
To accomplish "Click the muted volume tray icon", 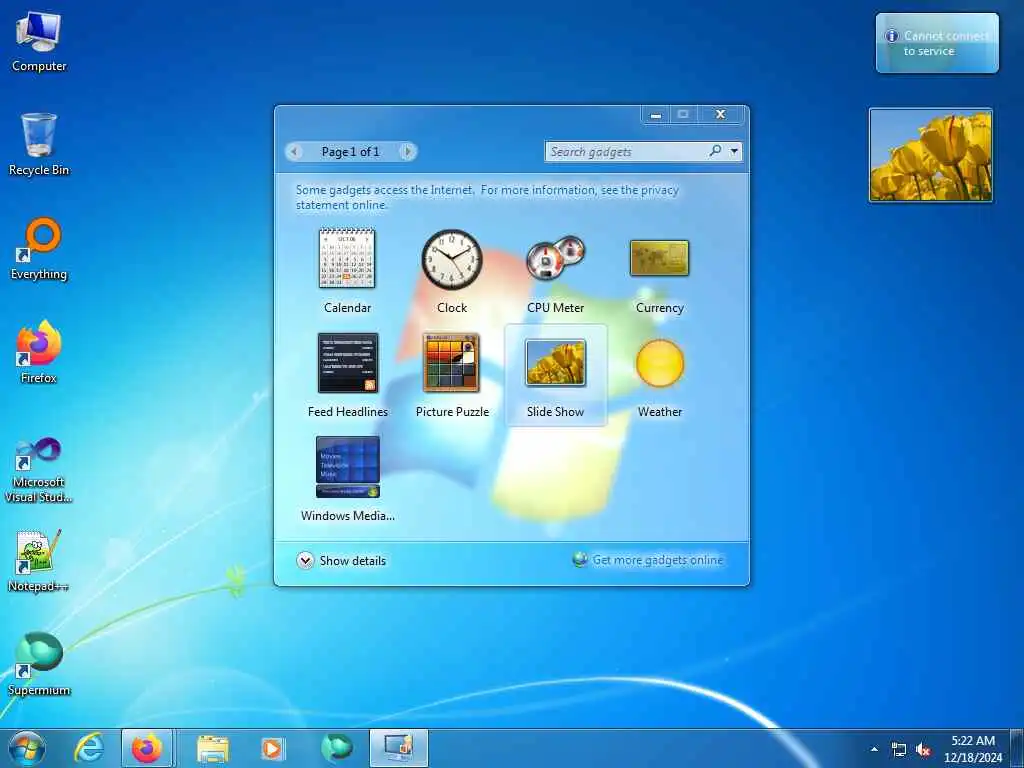I will [923, 750].
